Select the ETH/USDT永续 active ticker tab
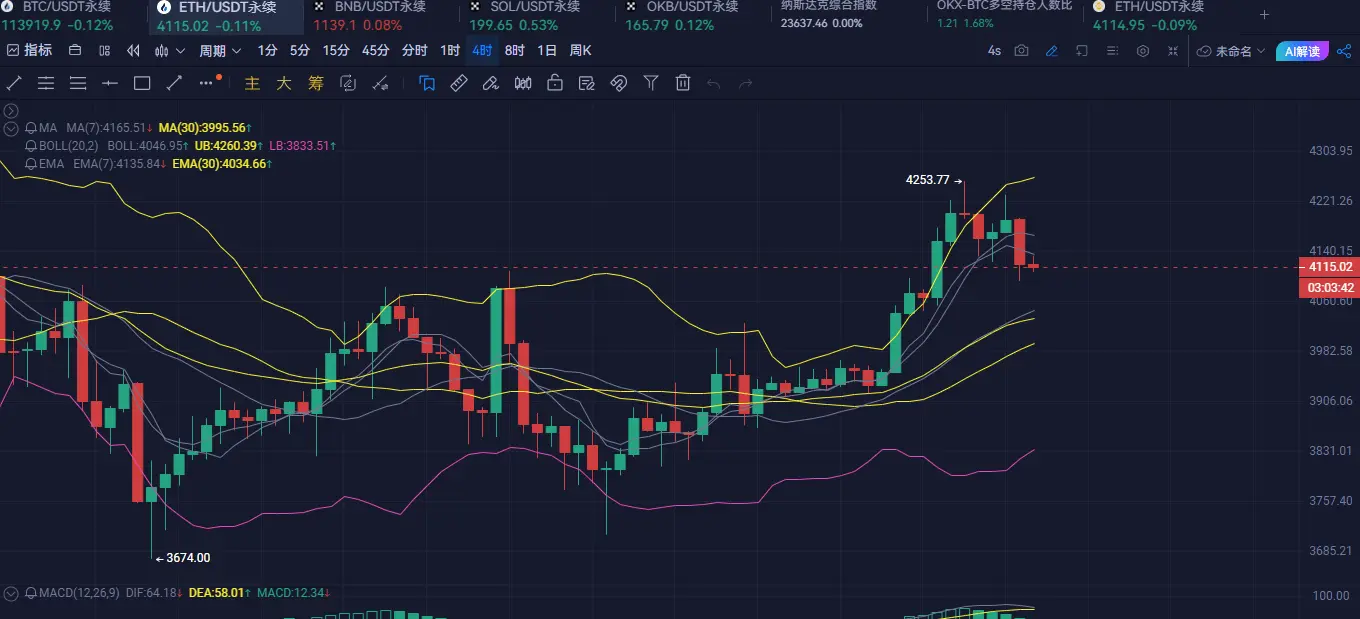This screenshot has width=1360, height=619. click(x=226, y=16)
